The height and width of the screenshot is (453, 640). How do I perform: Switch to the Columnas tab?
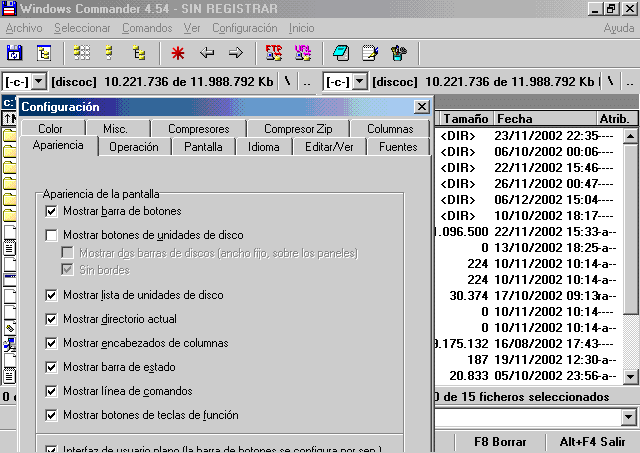pos(390,129)
